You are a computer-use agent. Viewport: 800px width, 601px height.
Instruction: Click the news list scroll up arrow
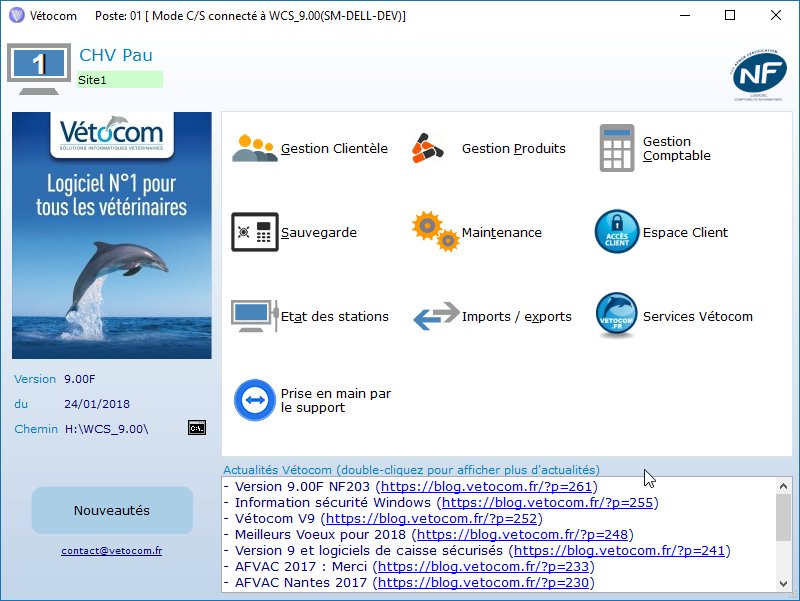click(x=783, y=486)
